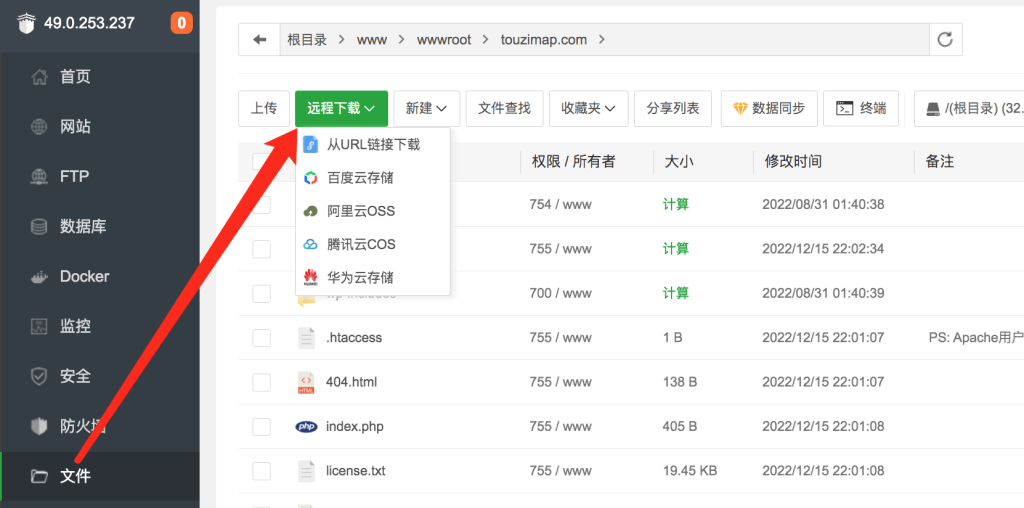Click the 数据同步 button label
1024x508 pixels.
tap(778, 108)
